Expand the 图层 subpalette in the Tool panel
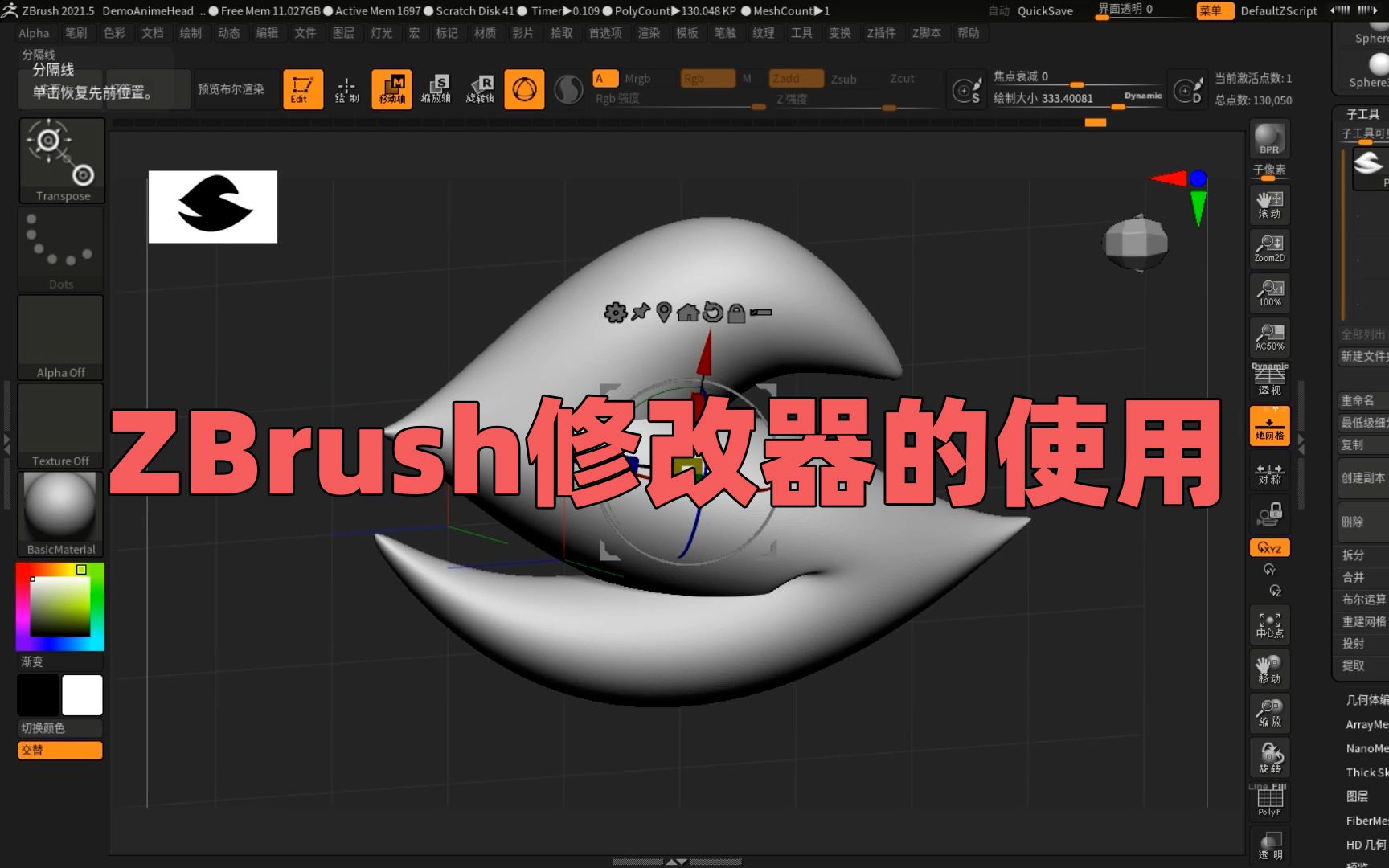Viewport: 1389px width, 868px height. [x=1358, y=796]
